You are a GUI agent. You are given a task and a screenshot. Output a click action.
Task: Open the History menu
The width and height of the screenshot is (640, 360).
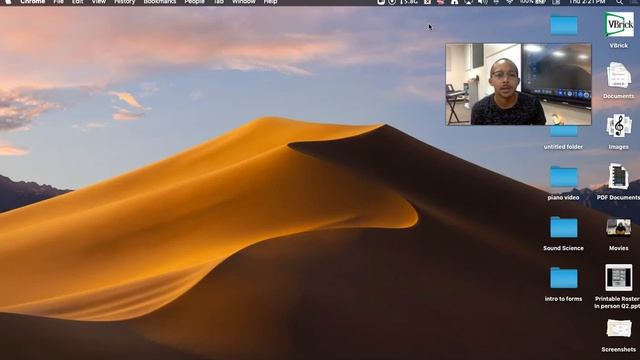pos(124,2)
